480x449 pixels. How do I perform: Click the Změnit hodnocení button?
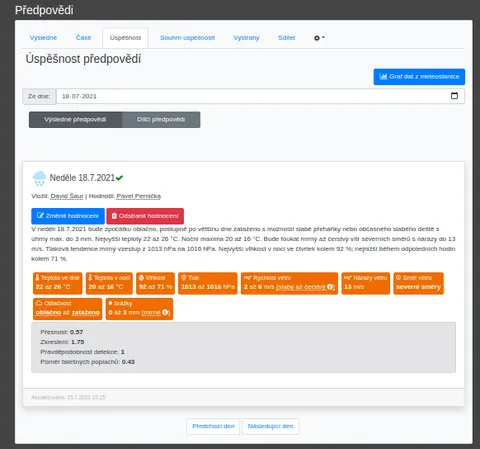(x=68, y=216)
